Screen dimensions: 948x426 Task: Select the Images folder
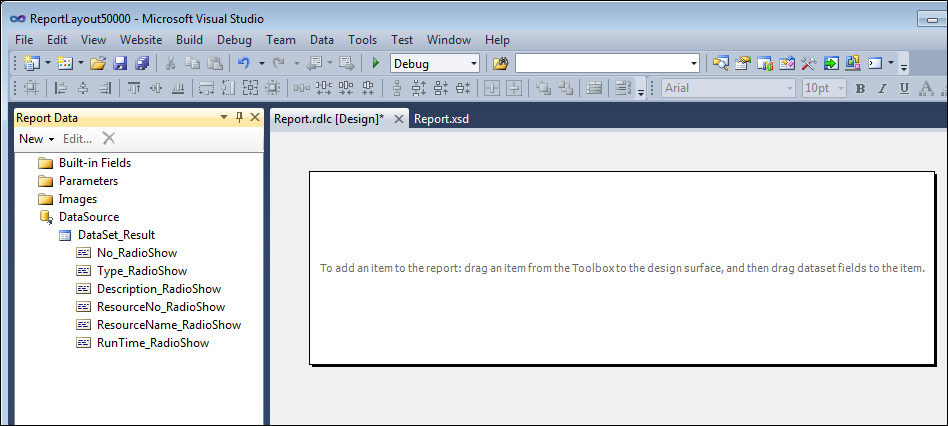[67, 199]
